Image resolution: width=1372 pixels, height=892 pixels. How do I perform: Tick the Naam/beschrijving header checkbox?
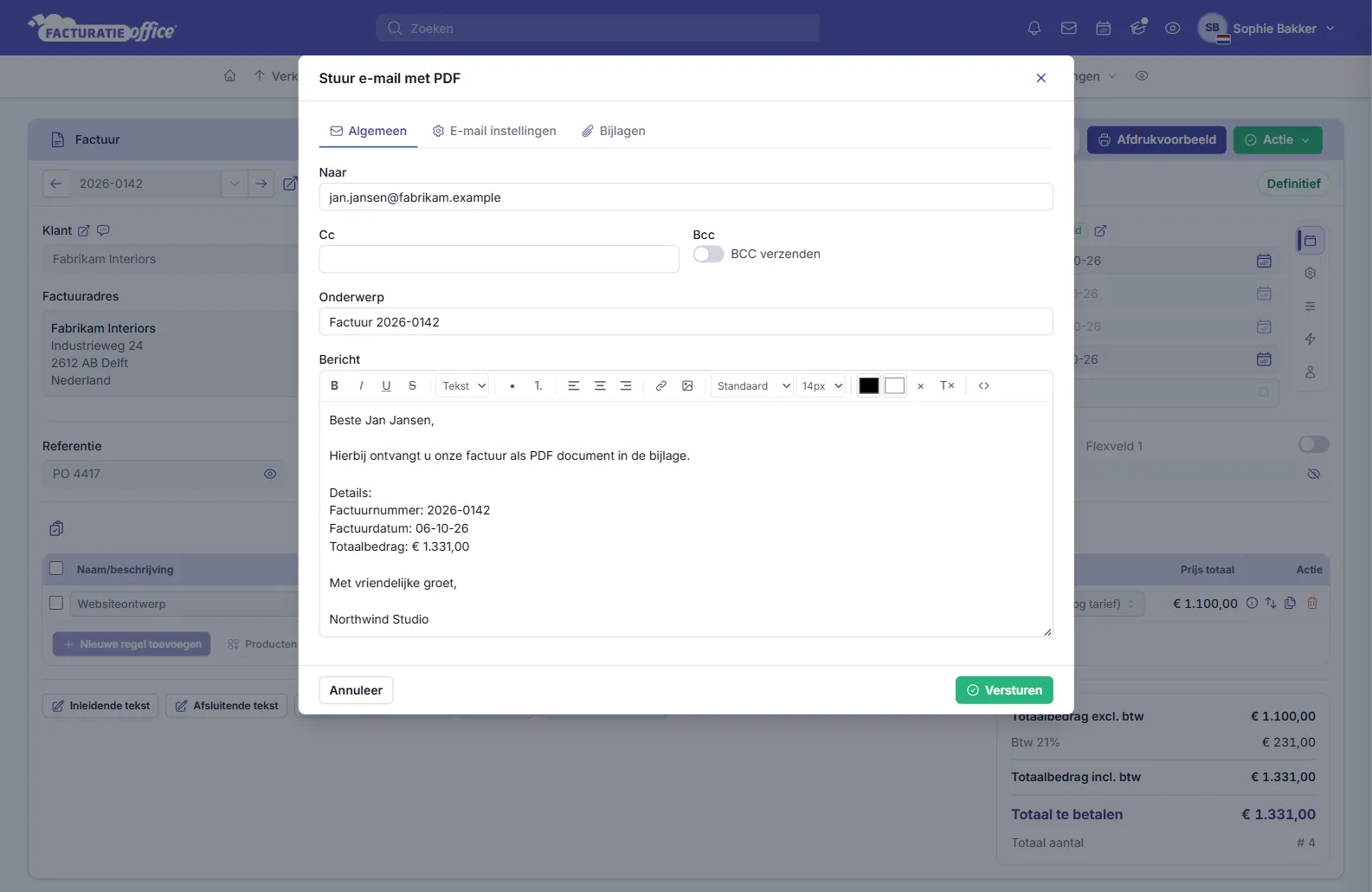(x=56, y=569)
